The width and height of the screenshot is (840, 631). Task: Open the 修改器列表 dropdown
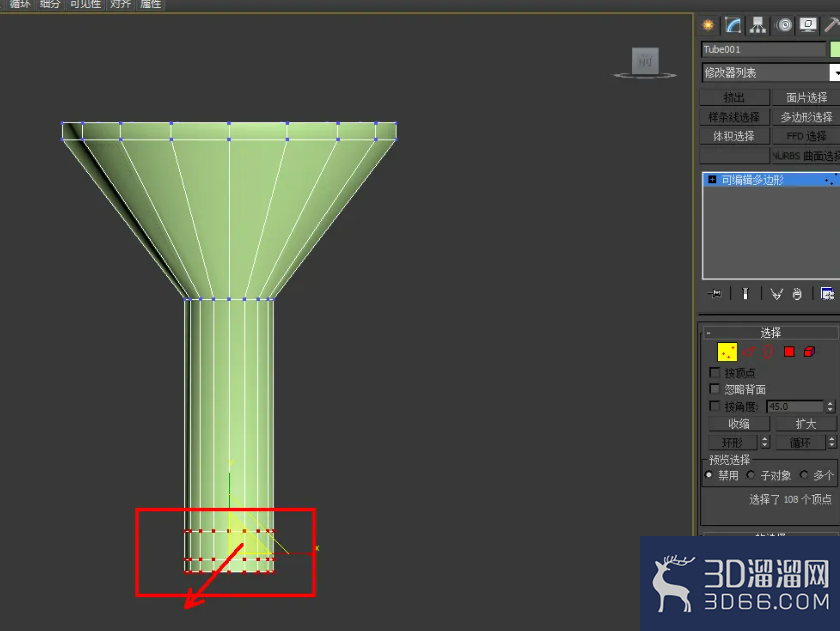[x=835, y=72]
